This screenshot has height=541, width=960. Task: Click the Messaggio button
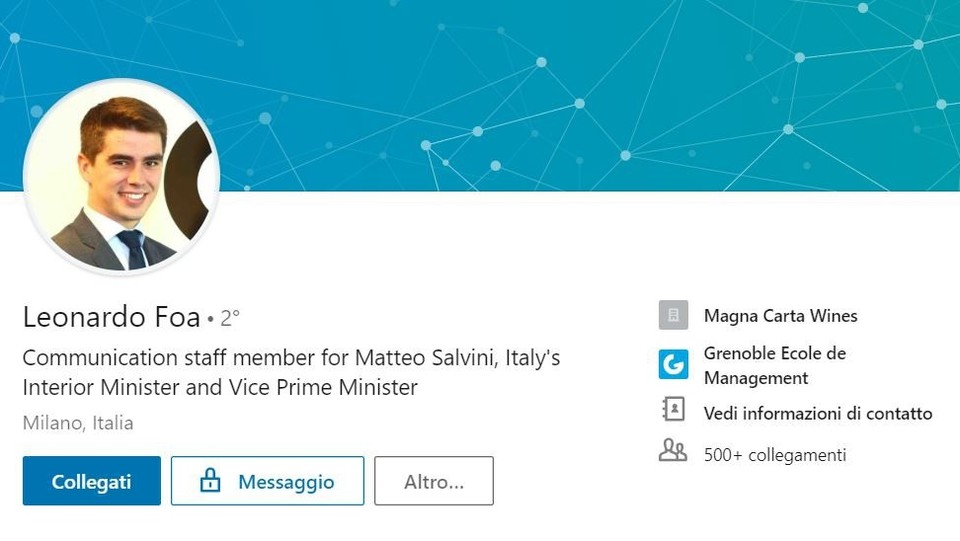(x=268, y=481)
